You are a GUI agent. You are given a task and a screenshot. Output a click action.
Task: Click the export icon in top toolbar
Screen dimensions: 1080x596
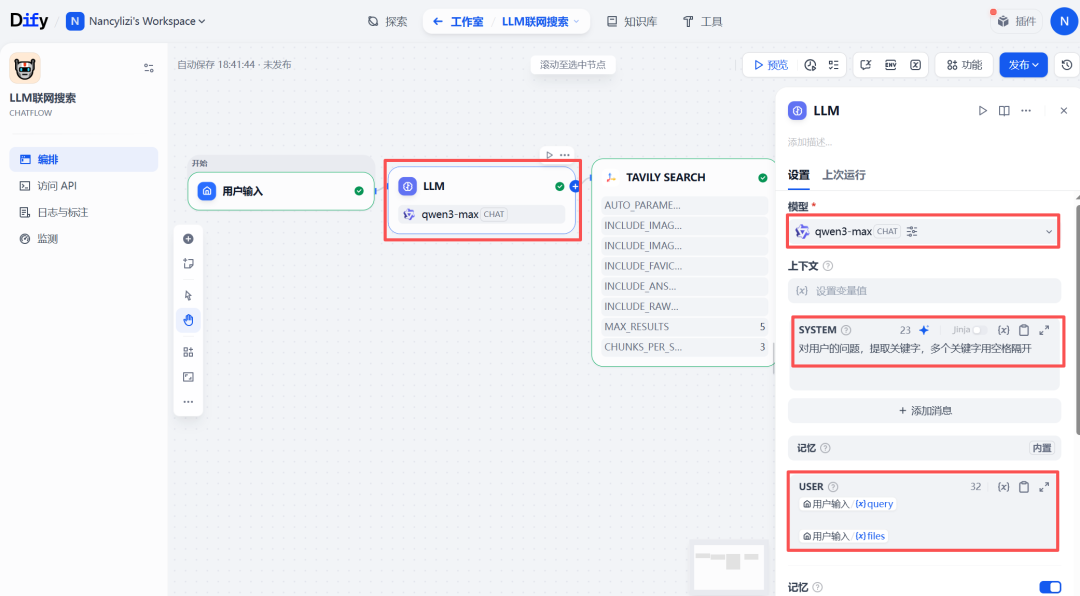[866, 65]
